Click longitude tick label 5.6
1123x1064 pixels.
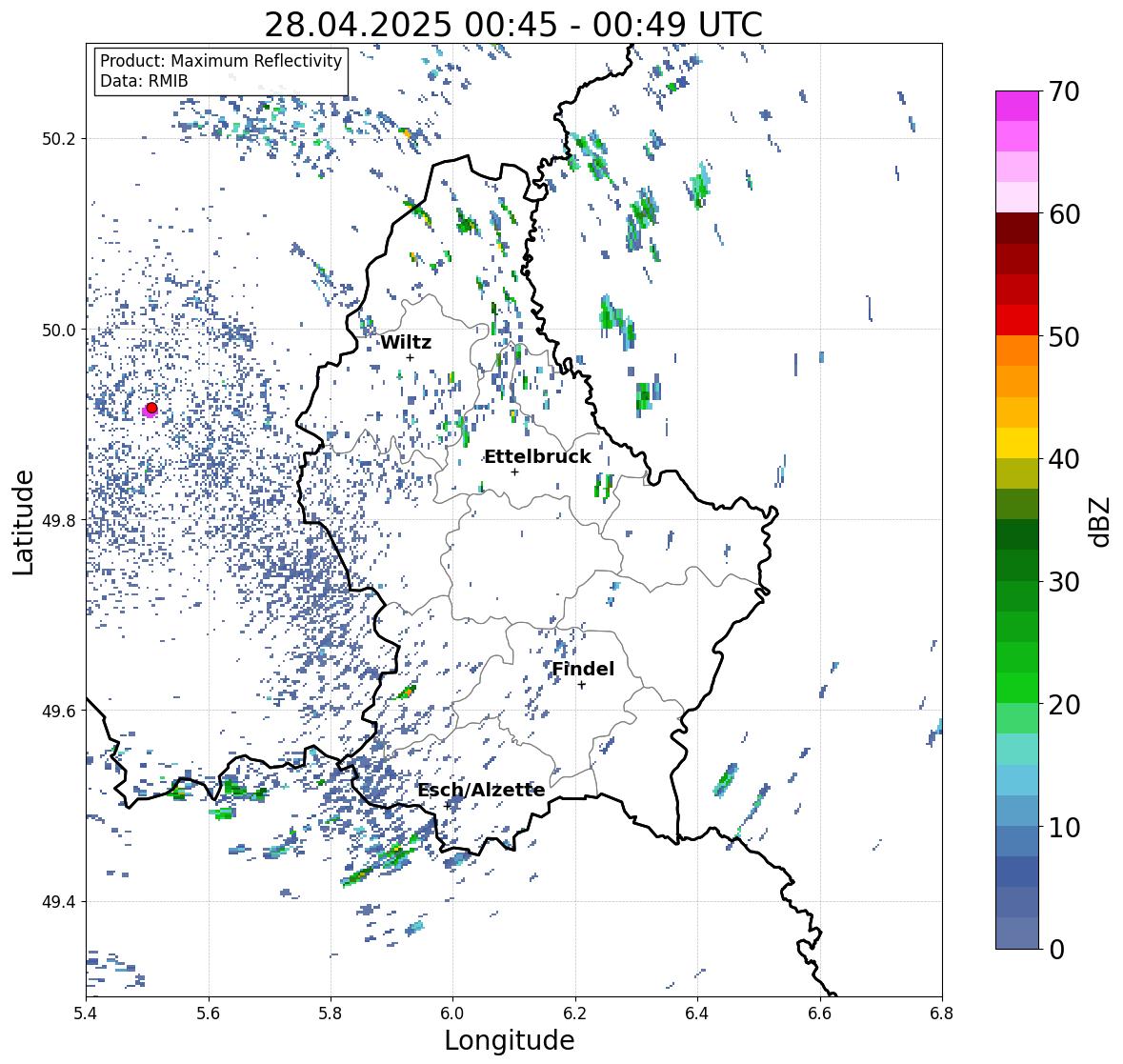[209, 1013]
